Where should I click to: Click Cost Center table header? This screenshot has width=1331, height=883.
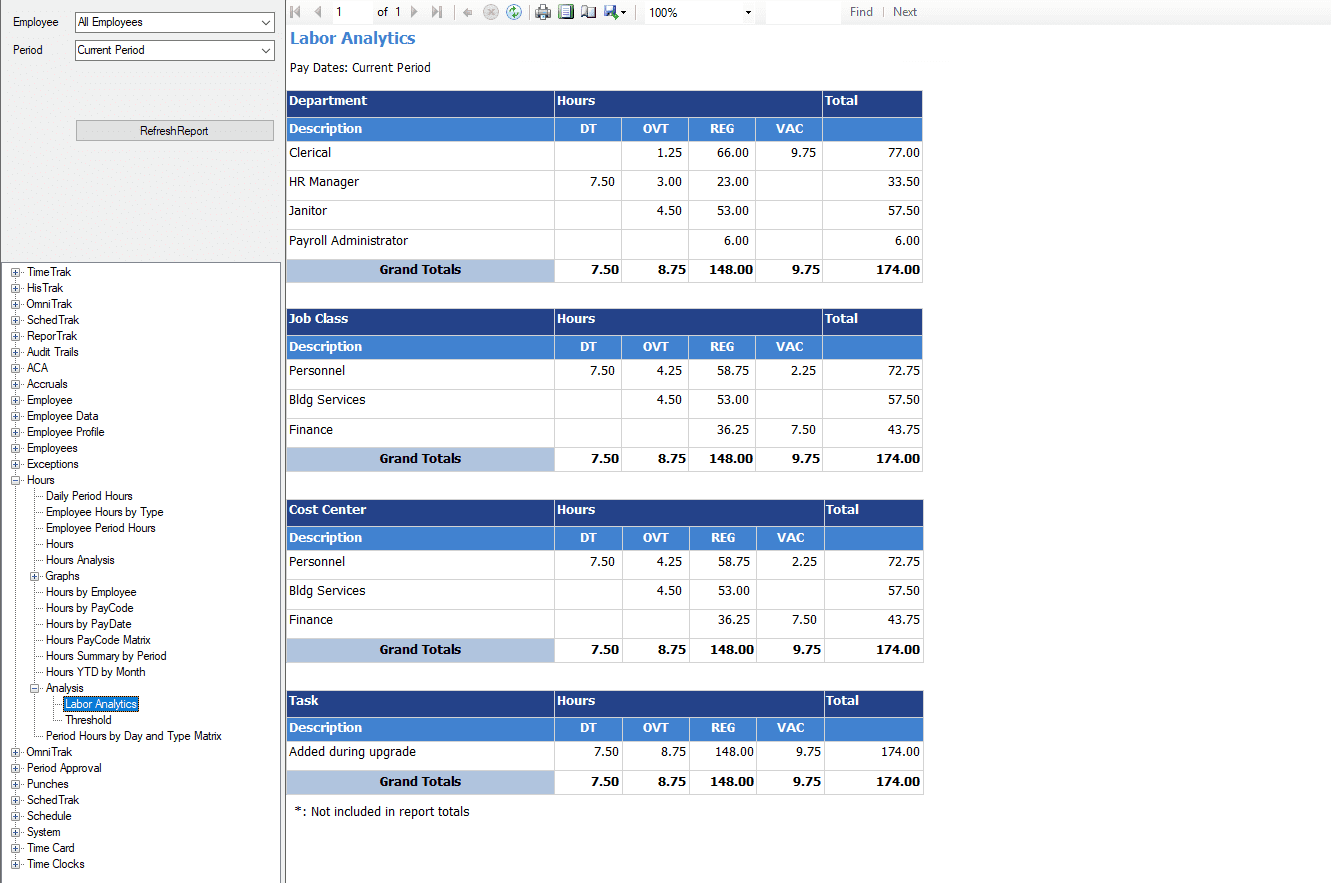point(328,510)
